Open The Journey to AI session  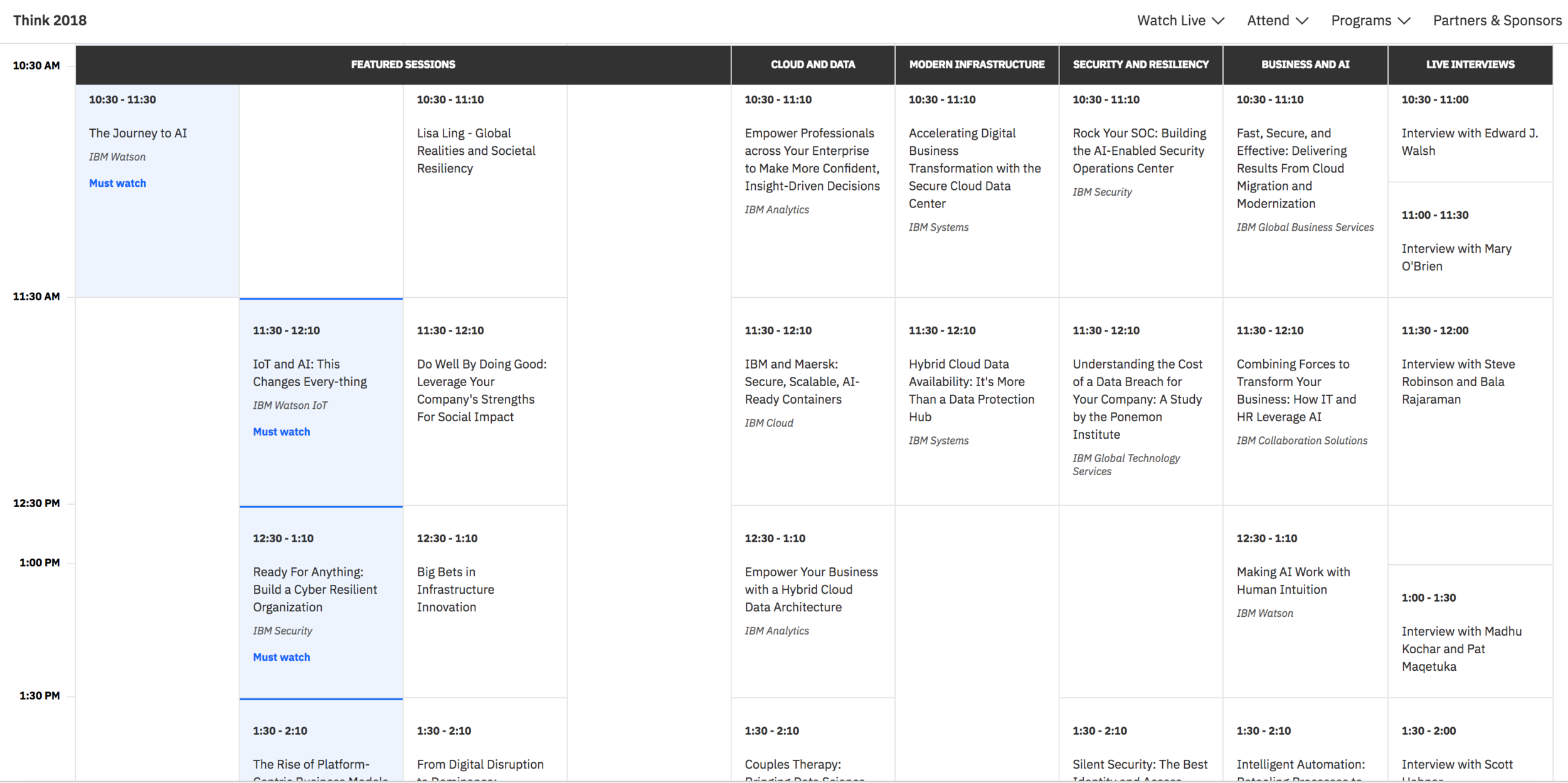point(138,133)
